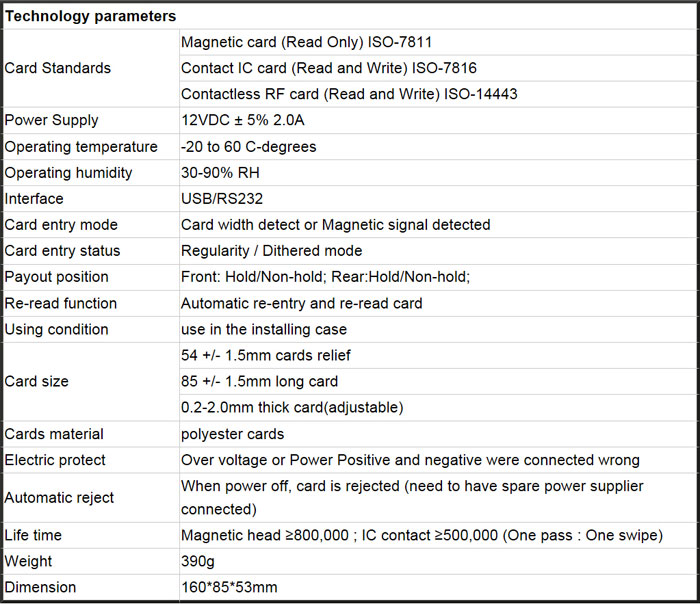Select the 160*85*53mm dimension value
The image size is (700, 604).
point(229,587)
